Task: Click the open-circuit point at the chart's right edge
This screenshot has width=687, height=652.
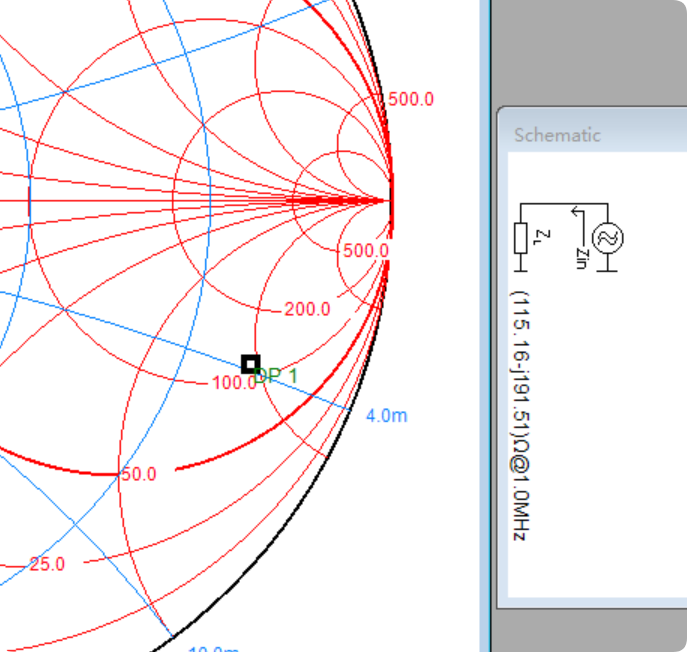Action: 391,200
